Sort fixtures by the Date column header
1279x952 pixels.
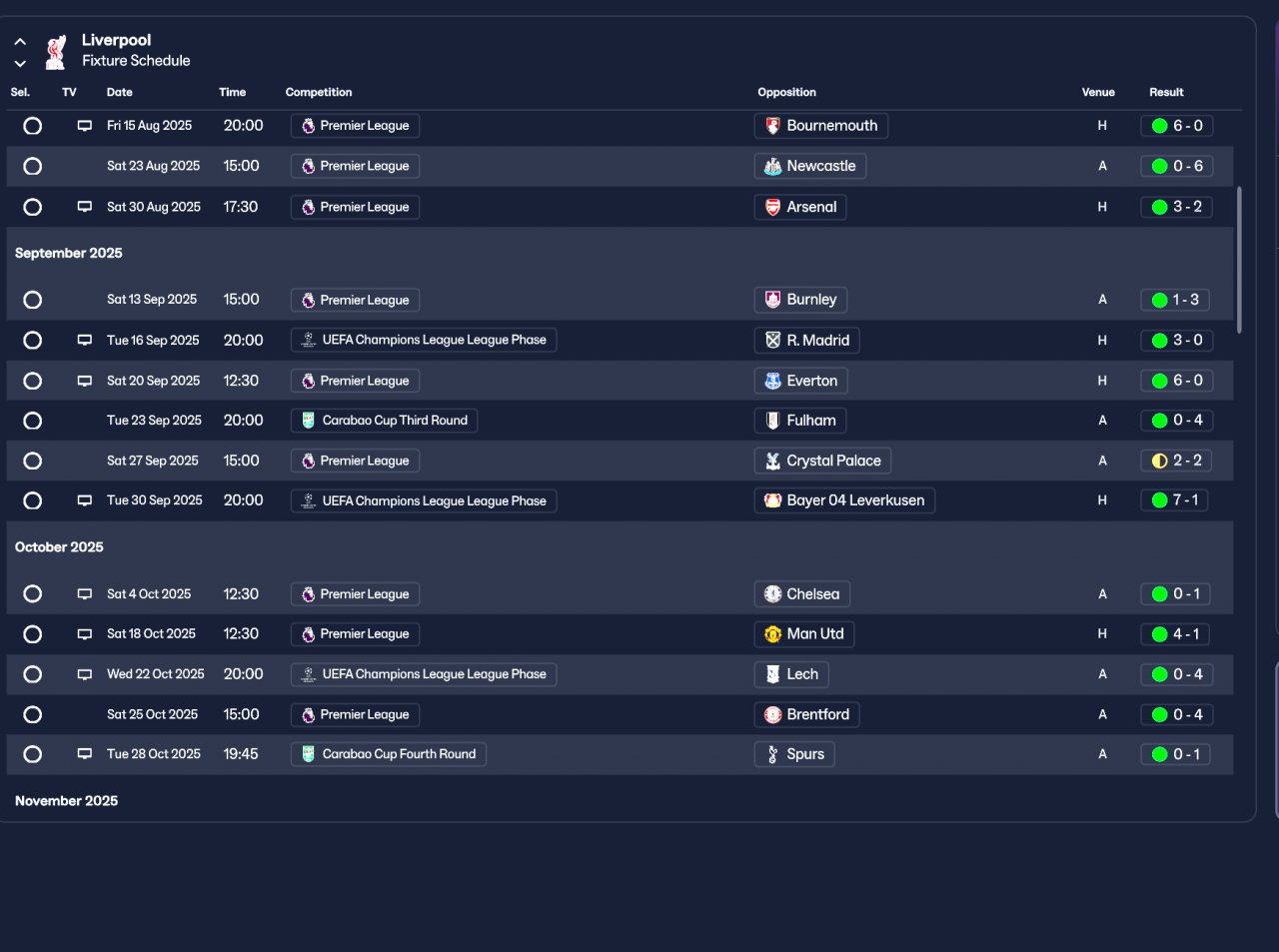click(x=120, y=92)
